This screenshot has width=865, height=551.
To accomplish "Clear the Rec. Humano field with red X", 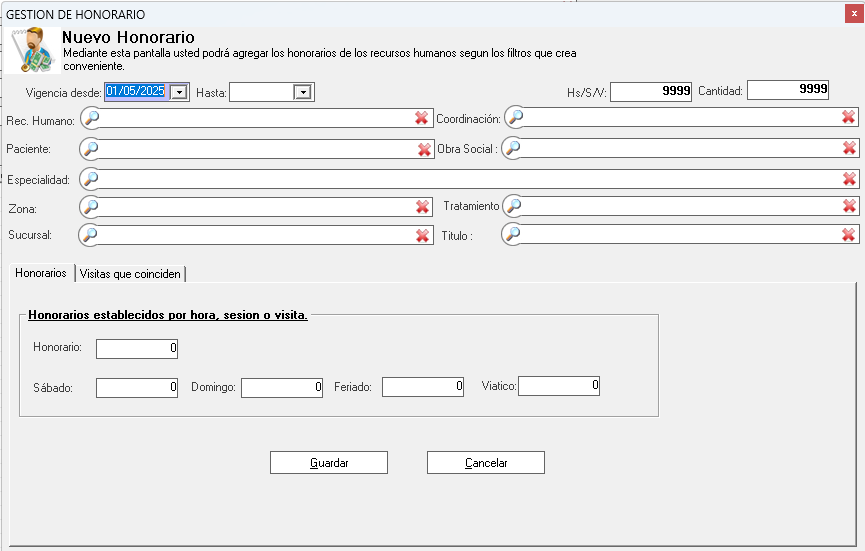I will point(422,118).
